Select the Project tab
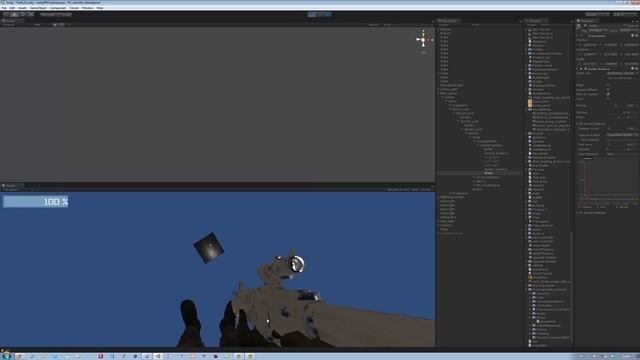 pos(535,21)
